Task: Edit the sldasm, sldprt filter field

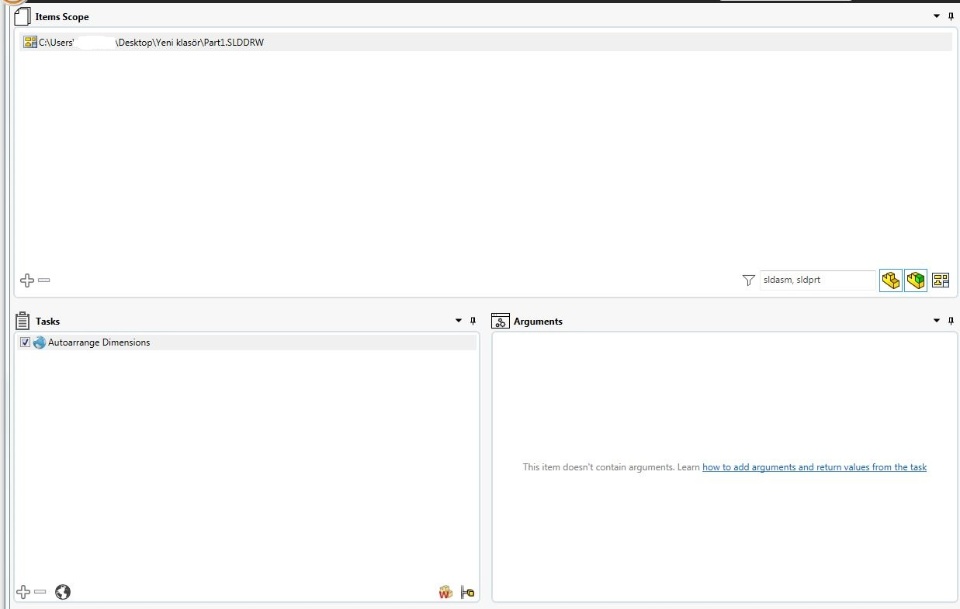Action: [817, 280]
